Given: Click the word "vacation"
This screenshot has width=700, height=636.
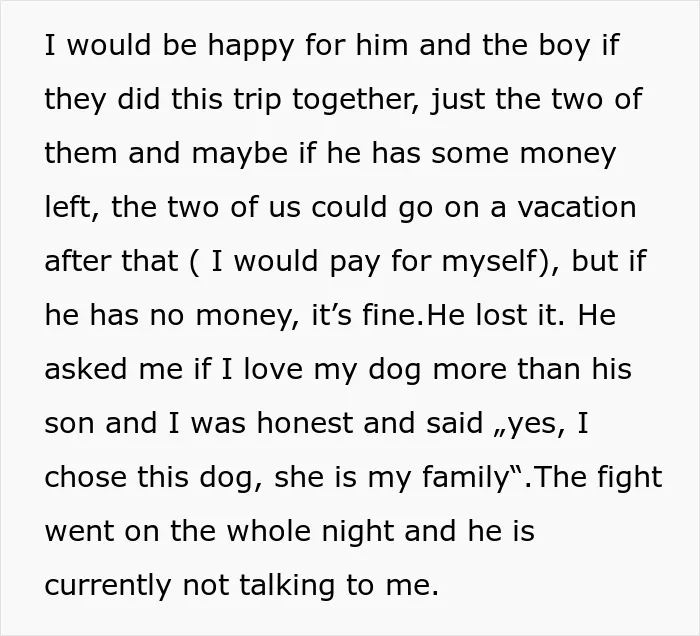Looking at the screenshot, I should [x=577, y=208].
